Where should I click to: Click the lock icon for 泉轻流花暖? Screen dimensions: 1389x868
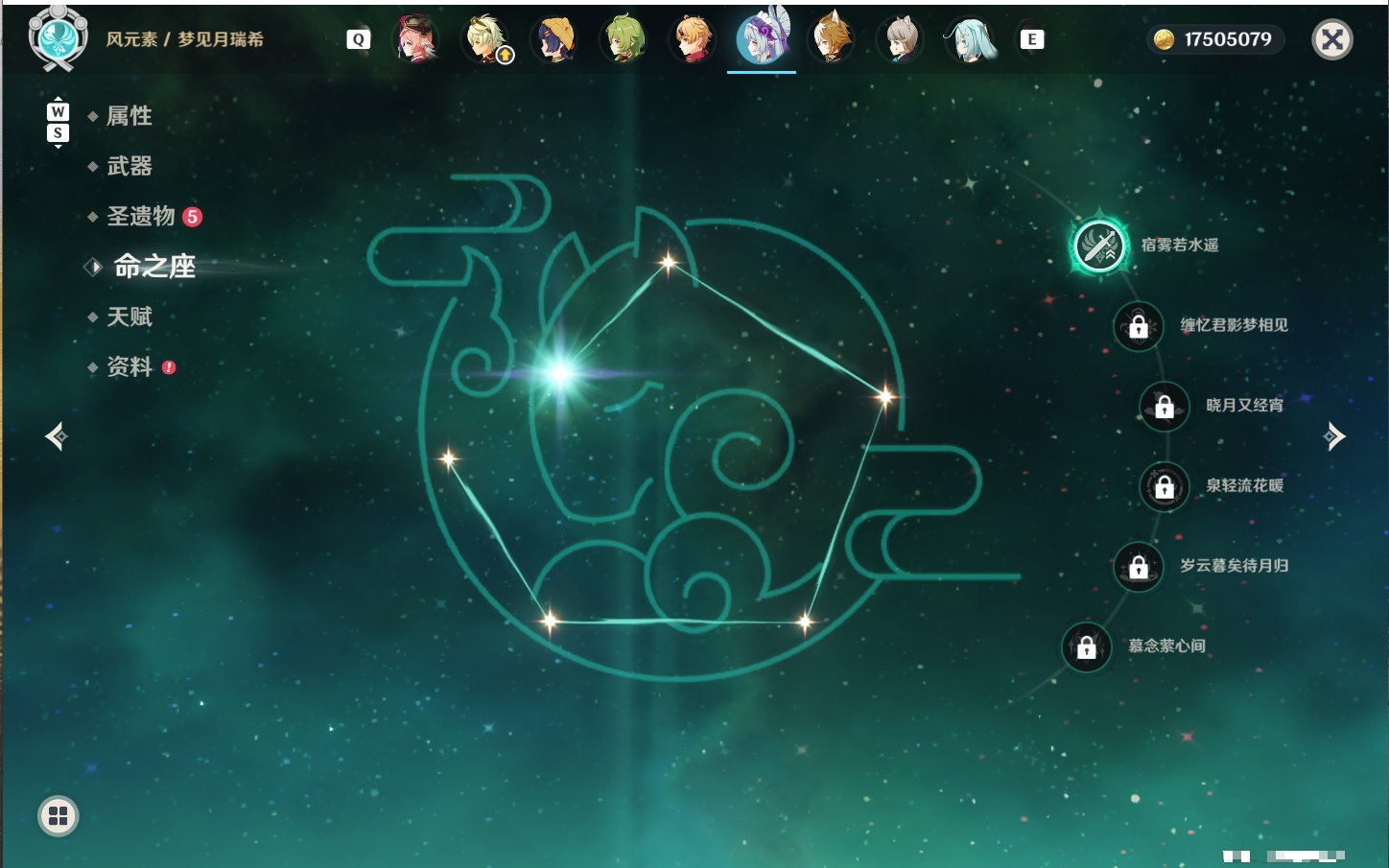coord(1165,486)
